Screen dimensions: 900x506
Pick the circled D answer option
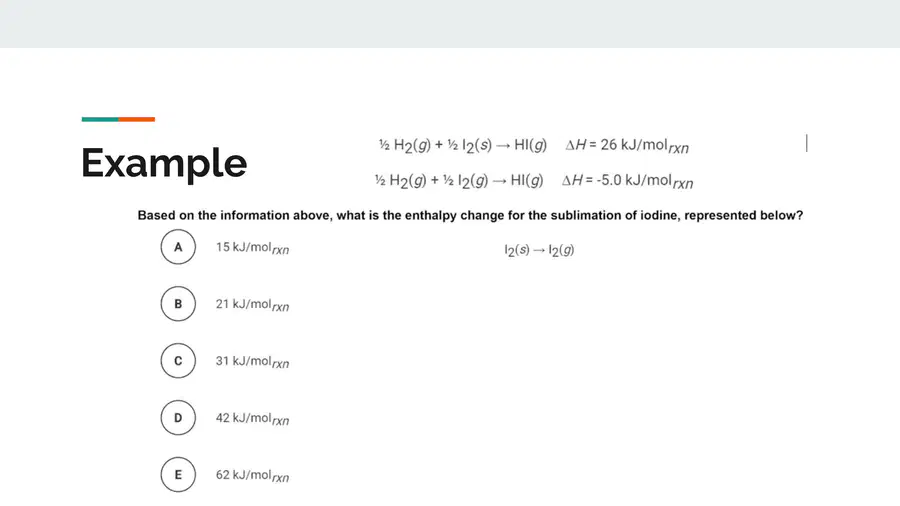pyautogui.click(x=178, y=417)
